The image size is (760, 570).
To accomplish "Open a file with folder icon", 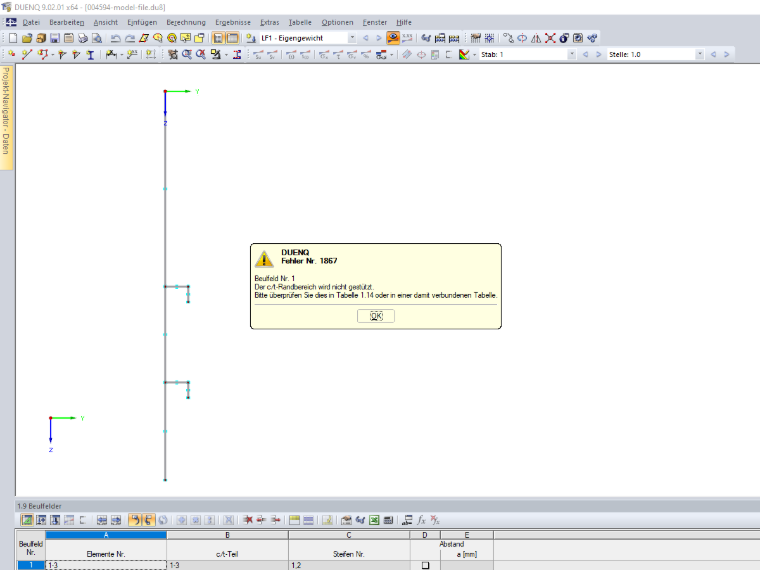I will 27,38.
